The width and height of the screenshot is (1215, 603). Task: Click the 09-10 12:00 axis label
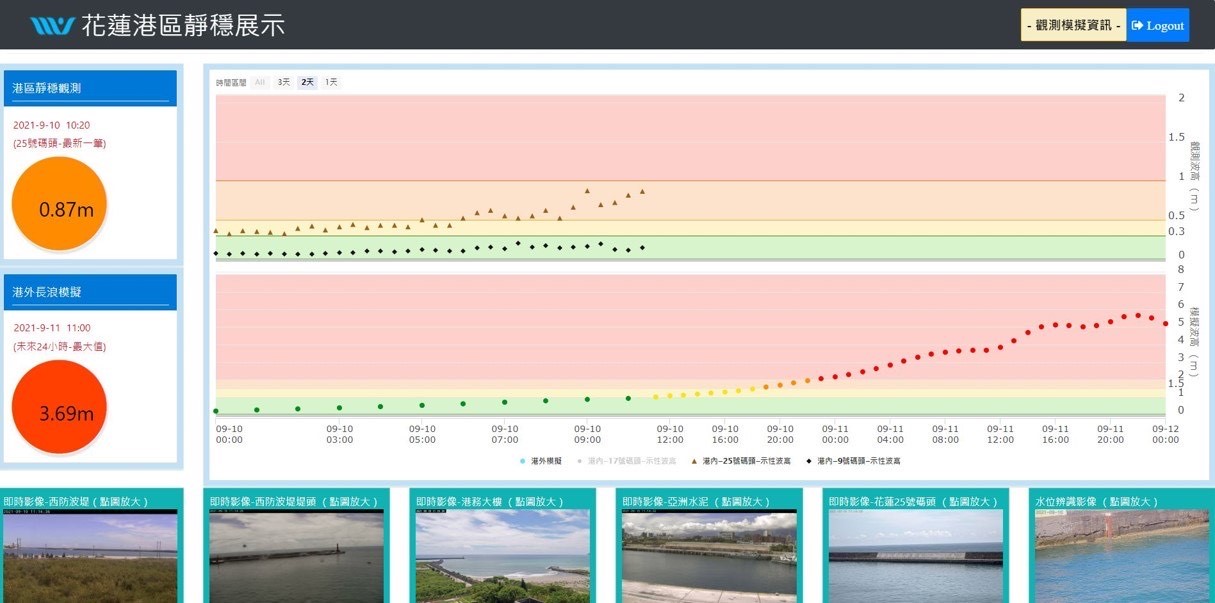(x=670, y=433)
